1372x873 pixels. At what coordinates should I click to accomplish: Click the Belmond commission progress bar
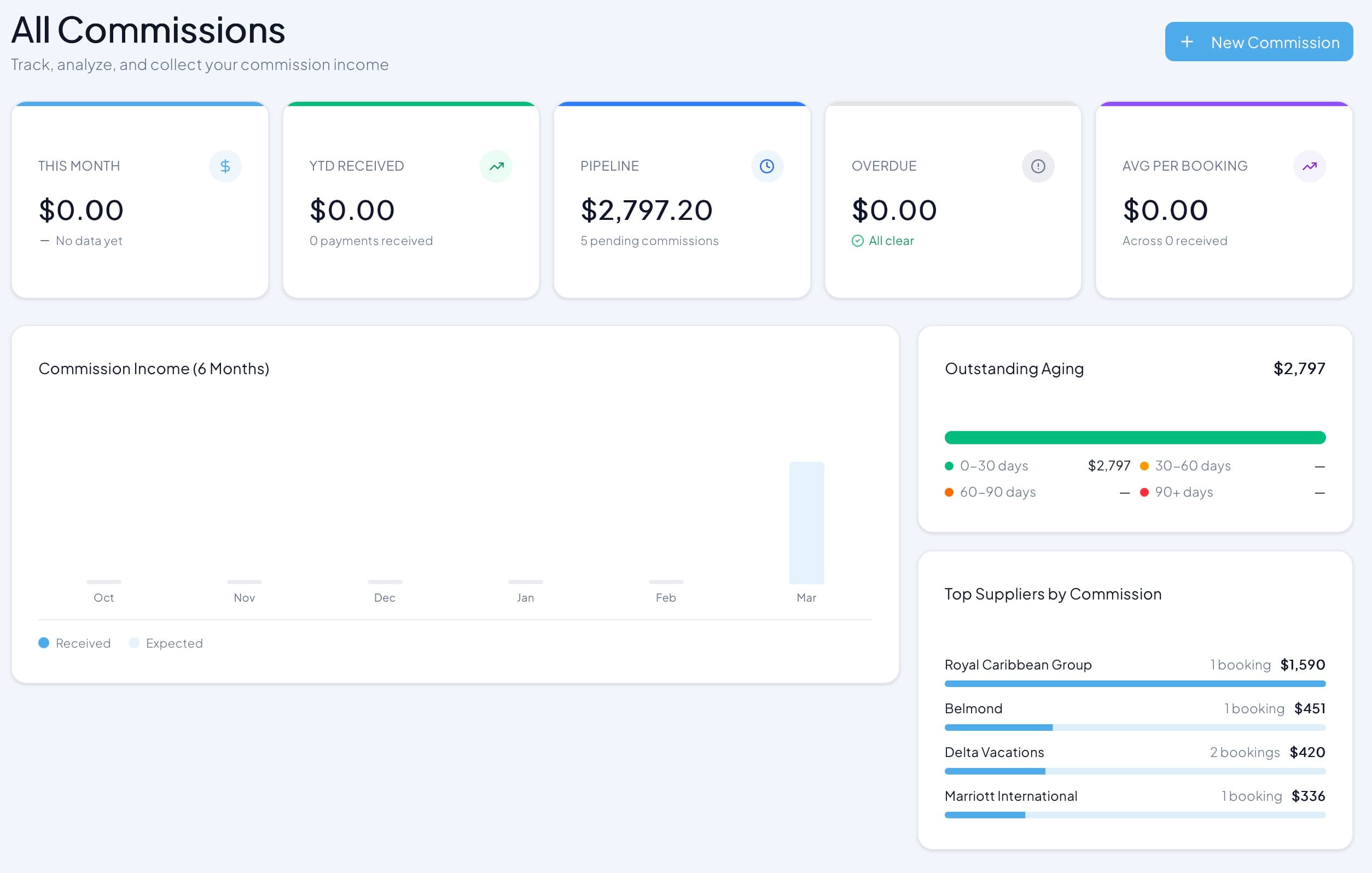click(x=1135, y=727)
